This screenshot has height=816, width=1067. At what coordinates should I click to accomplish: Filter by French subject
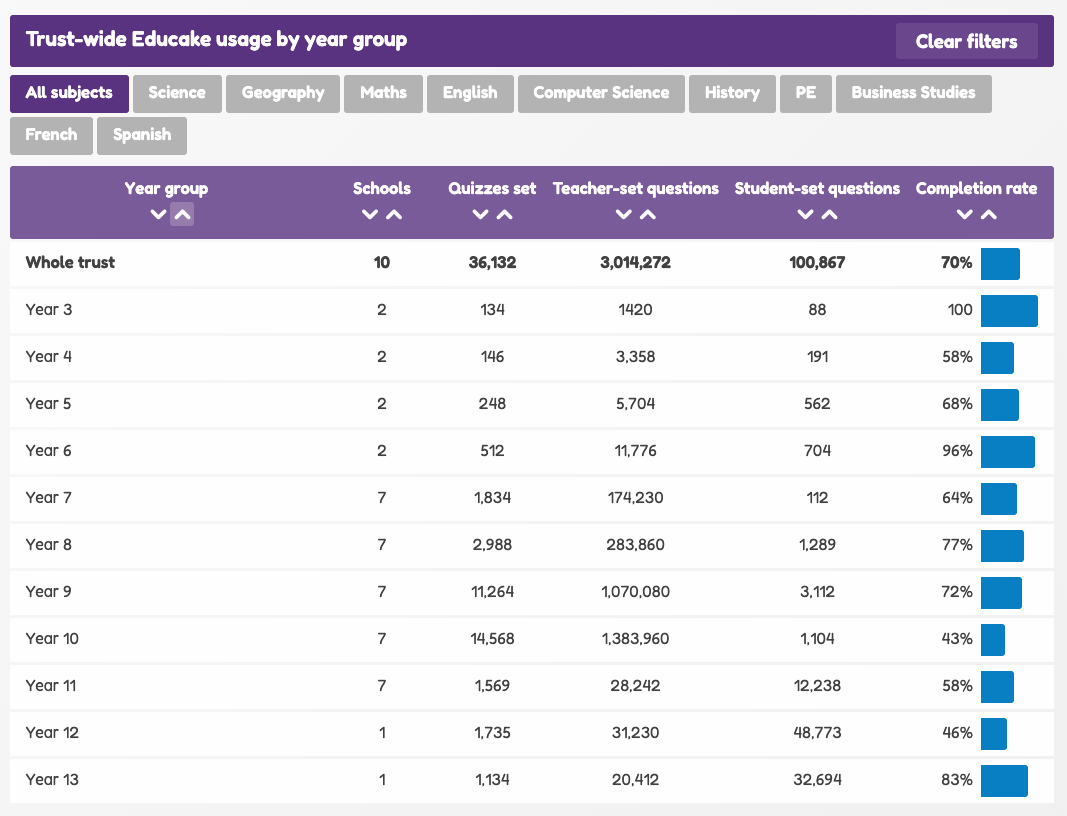click(x=51, y=135)
